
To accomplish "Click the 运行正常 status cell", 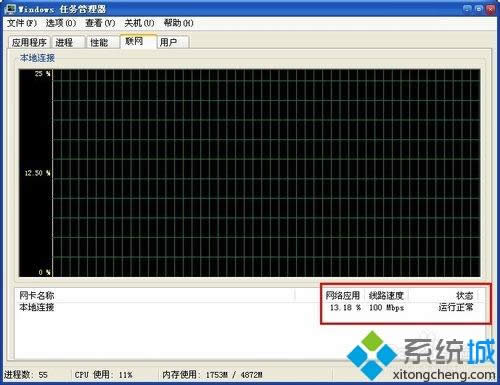I will (456, 307).
